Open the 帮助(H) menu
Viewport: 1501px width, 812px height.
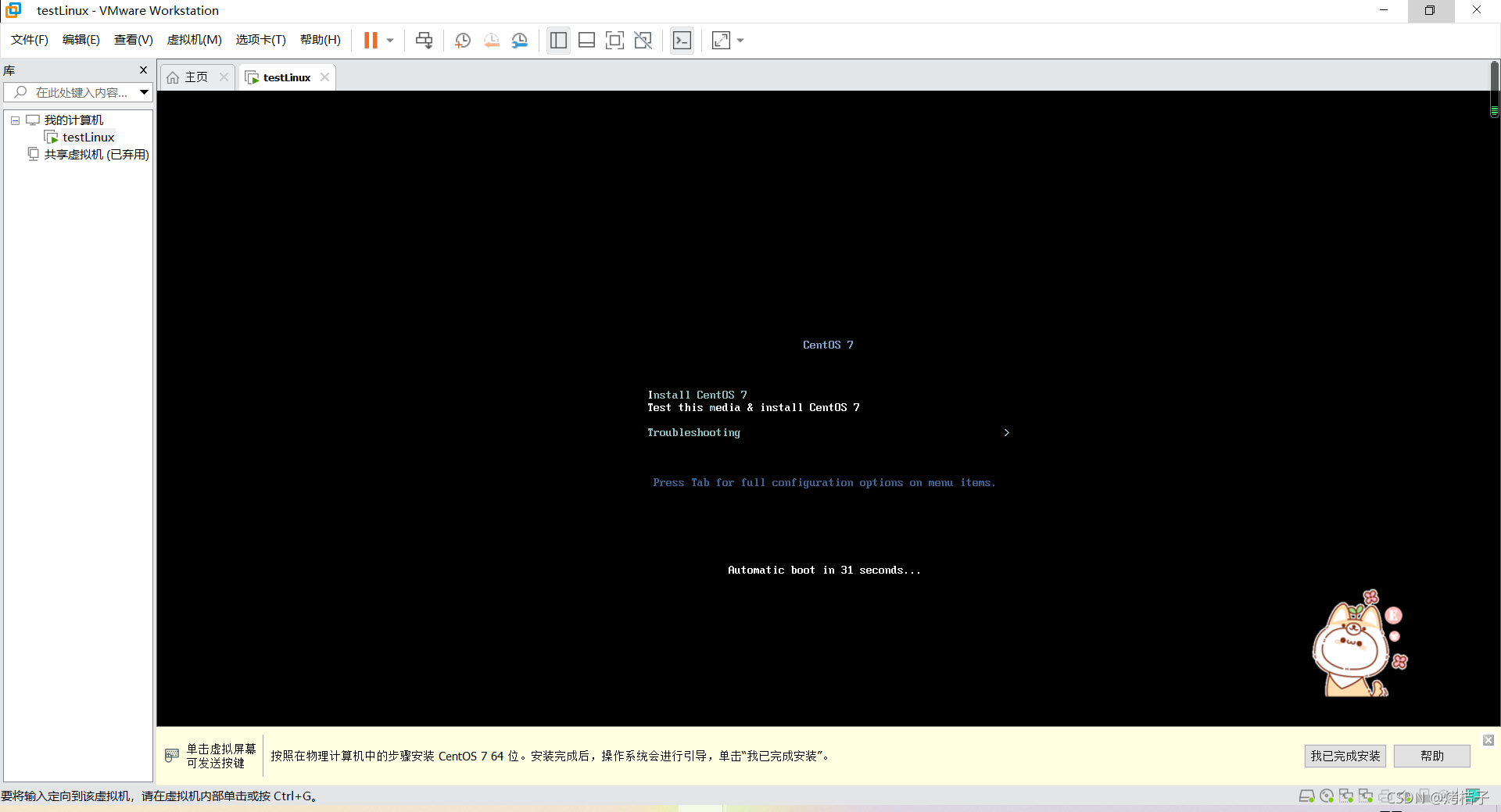pyautogui.click(x=321, y=40)
